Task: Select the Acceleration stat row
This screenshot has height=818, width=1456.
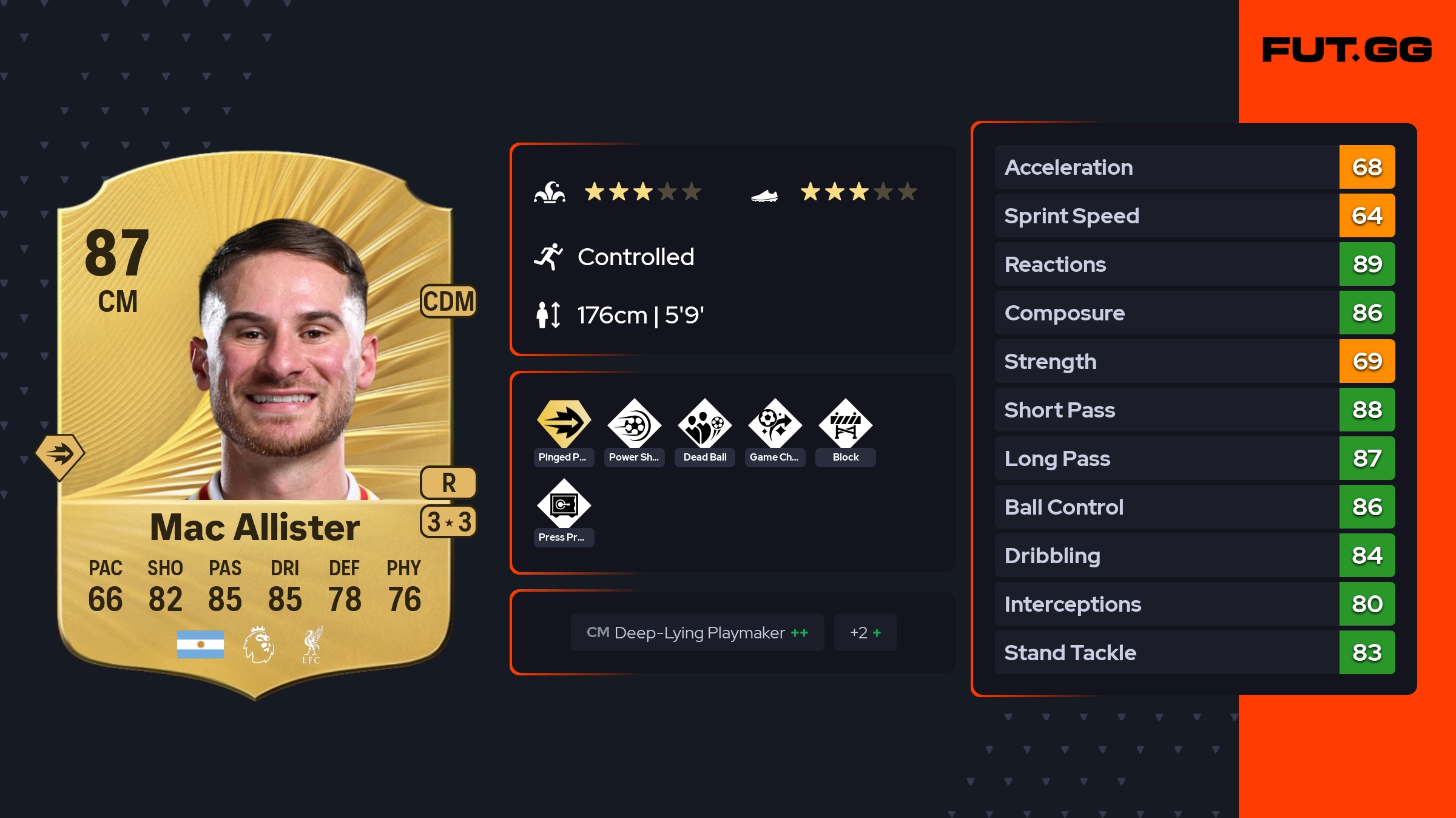Action: [1195, 167]
